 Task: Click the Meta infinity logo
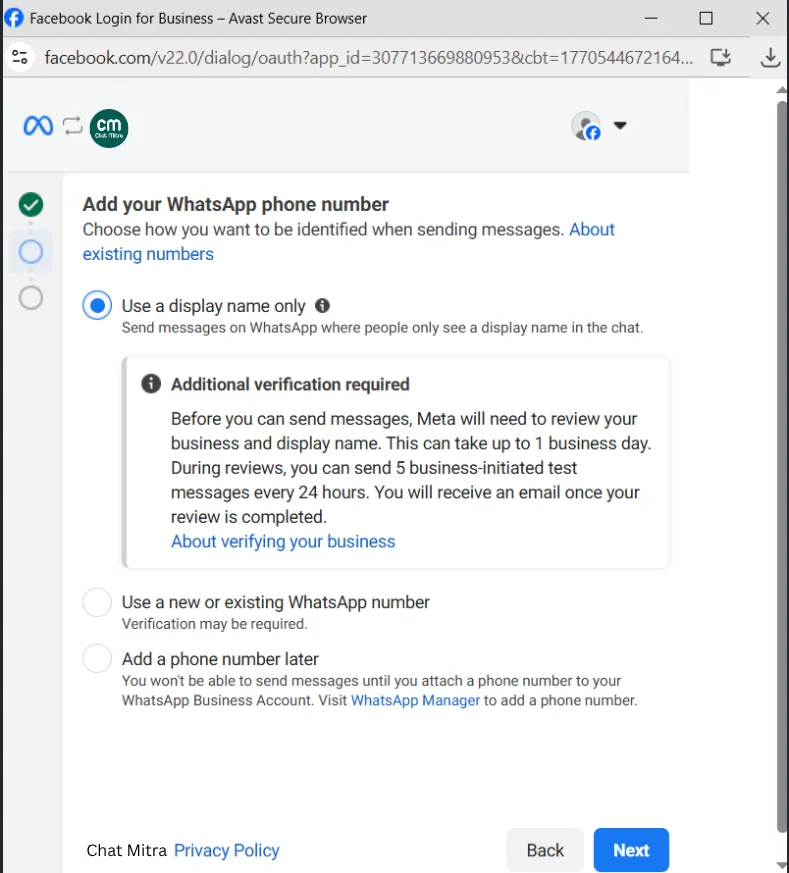point(38,126)
